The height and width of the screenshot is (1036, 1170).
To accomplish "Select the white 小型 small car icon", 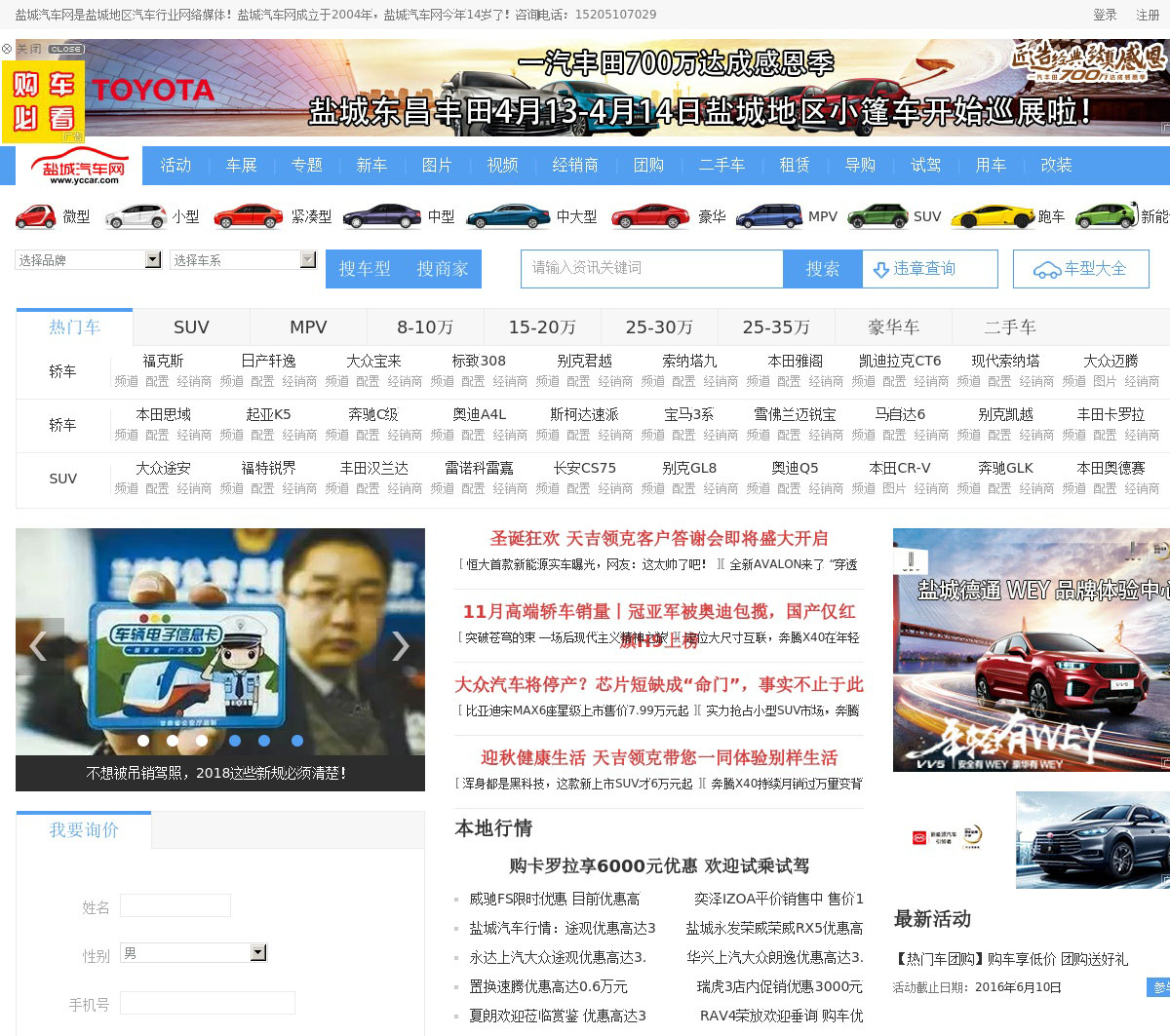I will (x=136, y=216).
